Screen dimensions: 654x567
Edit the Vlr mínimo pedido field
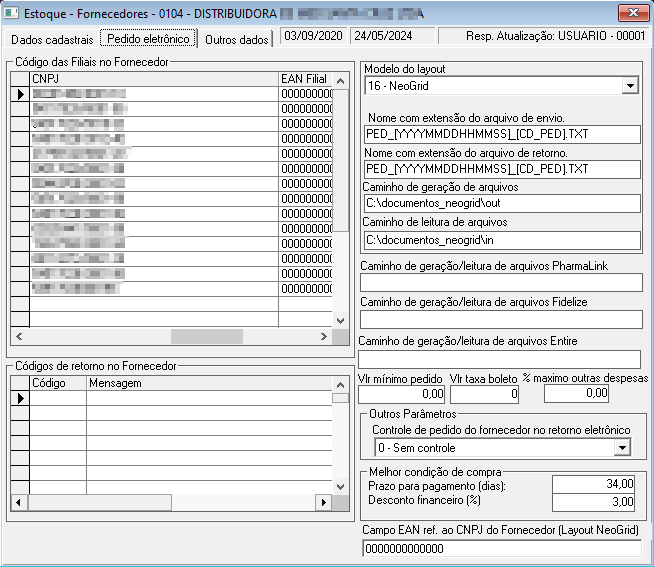[401, 394]
